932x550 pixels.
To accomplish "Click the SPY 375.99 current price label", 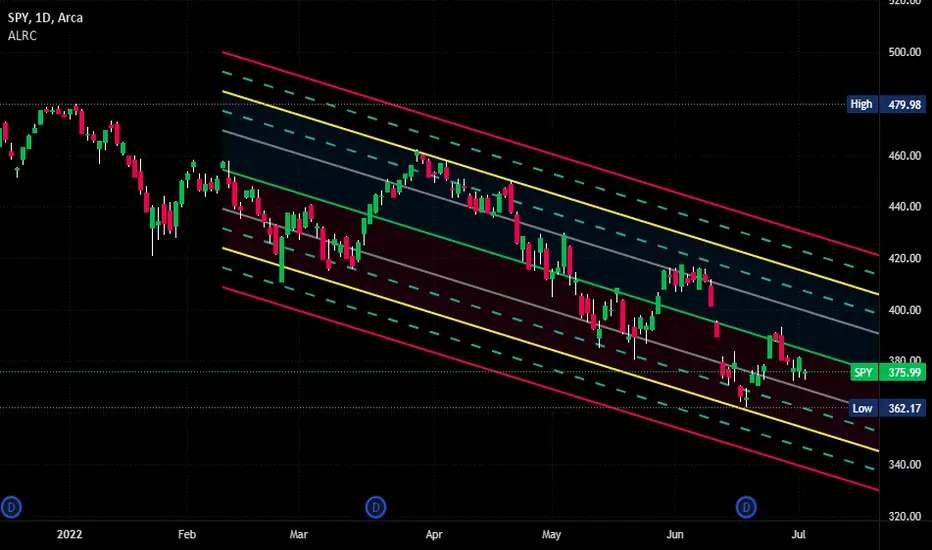I will click(888, 372).
